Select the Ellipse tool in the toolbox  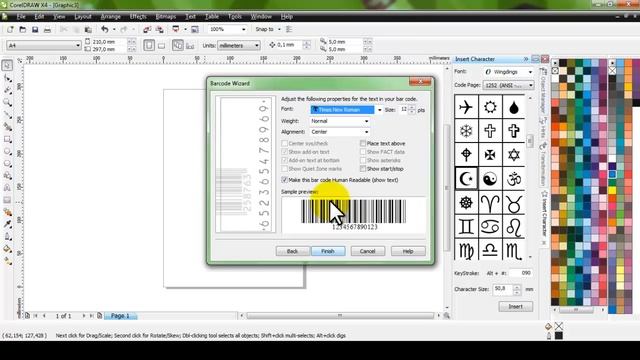point(7,151)
